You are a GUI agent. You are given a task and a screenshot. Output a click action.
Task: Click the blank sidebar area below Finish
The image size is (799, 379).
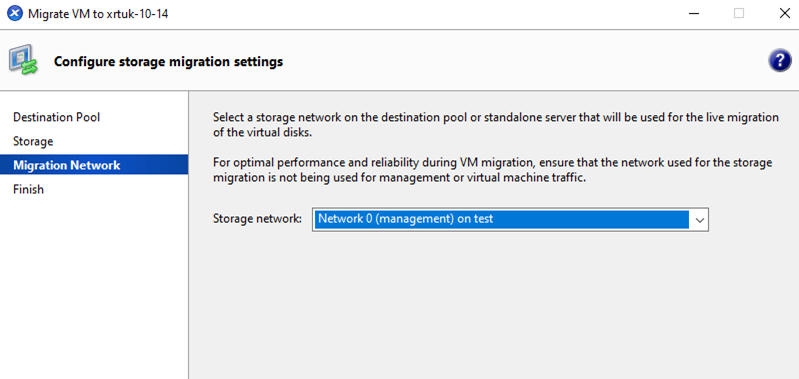point(94,289)
